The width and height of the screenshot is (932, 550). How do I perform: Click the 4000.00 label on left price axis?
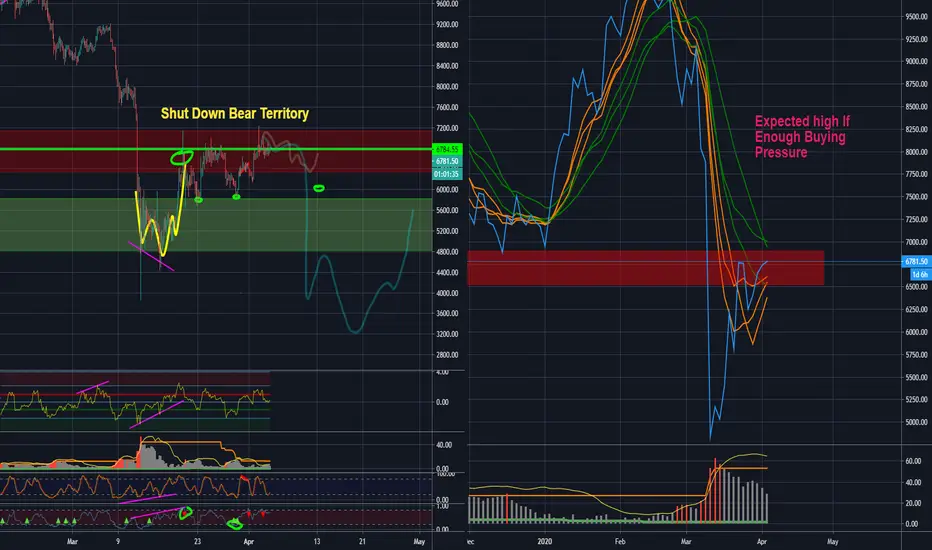coord(447,293)
